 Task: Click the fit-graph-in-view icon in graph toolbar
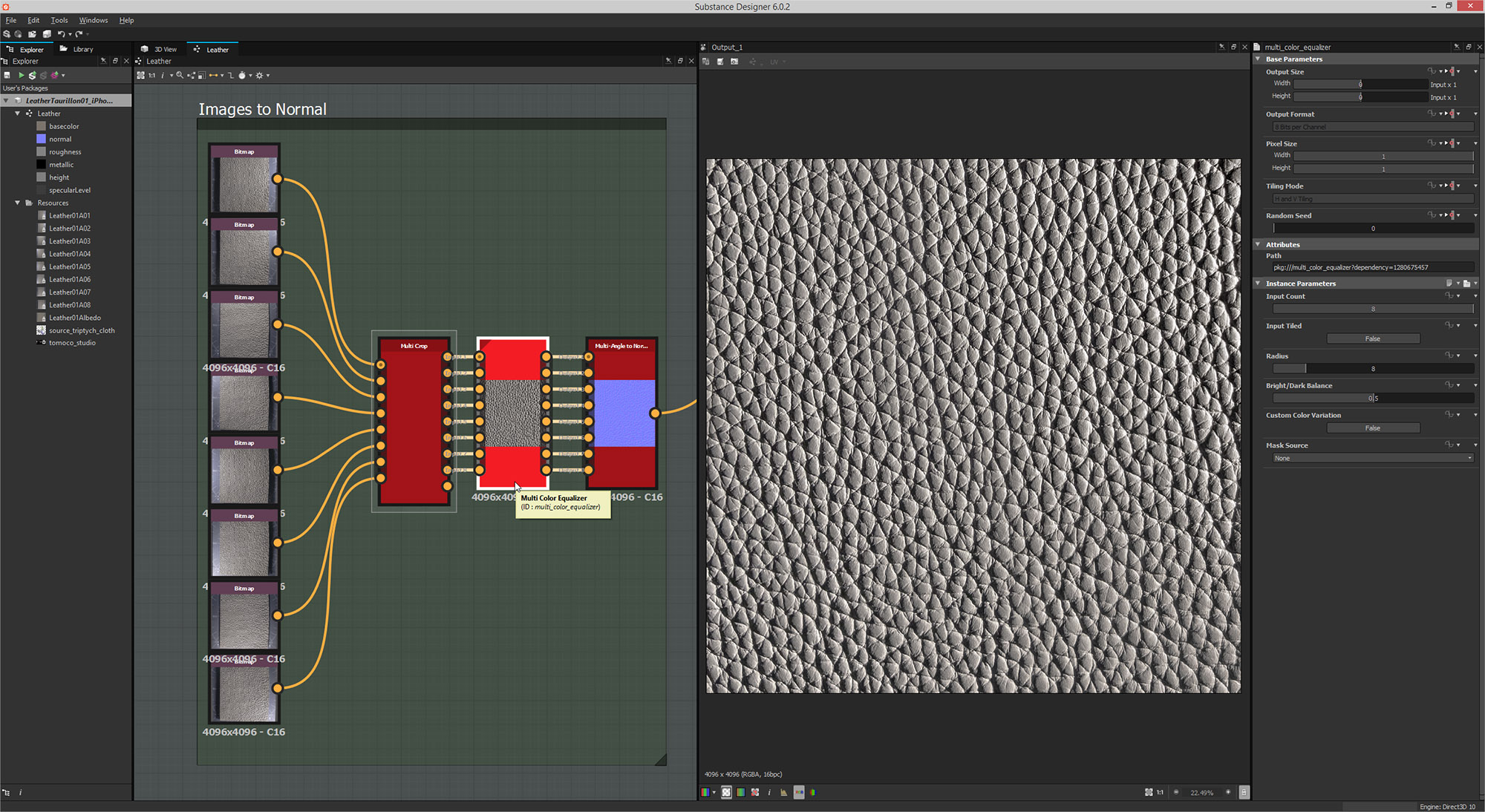click(141, 75)
